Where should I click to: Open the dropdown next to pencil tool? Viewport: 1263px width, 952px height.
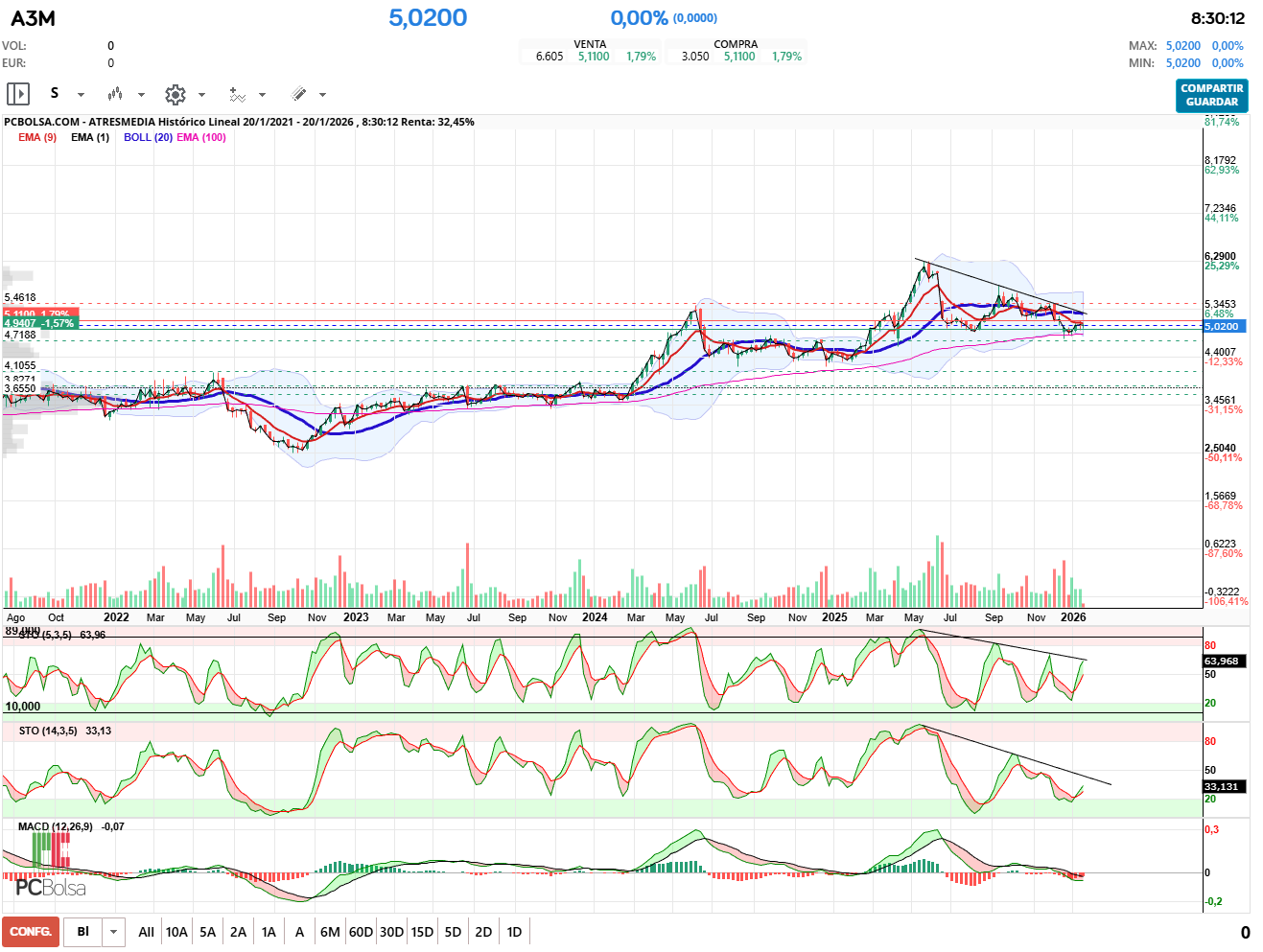[322, 95]
